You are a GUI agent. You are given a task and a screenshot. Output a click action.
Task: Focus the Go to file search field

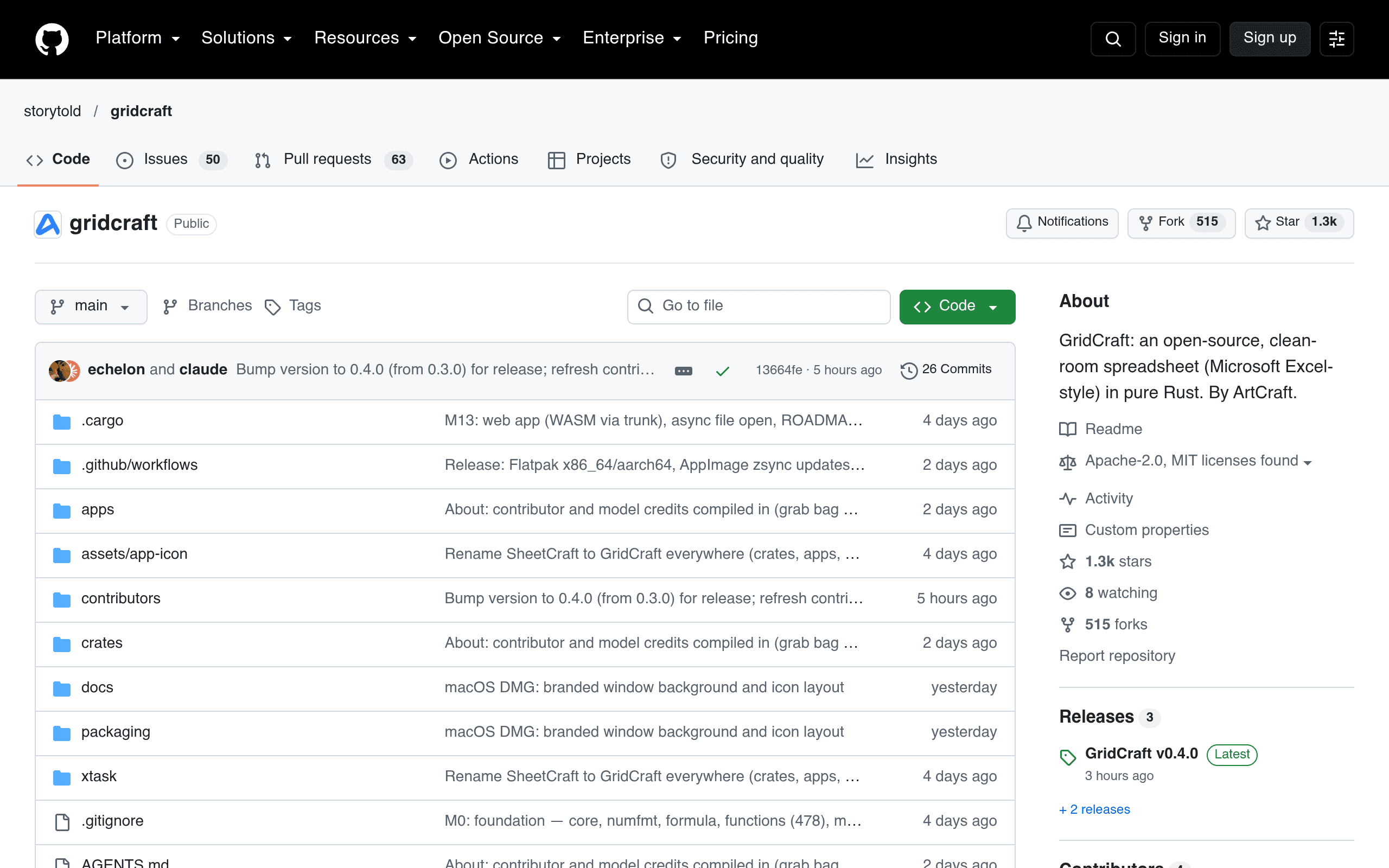point(758,307)
